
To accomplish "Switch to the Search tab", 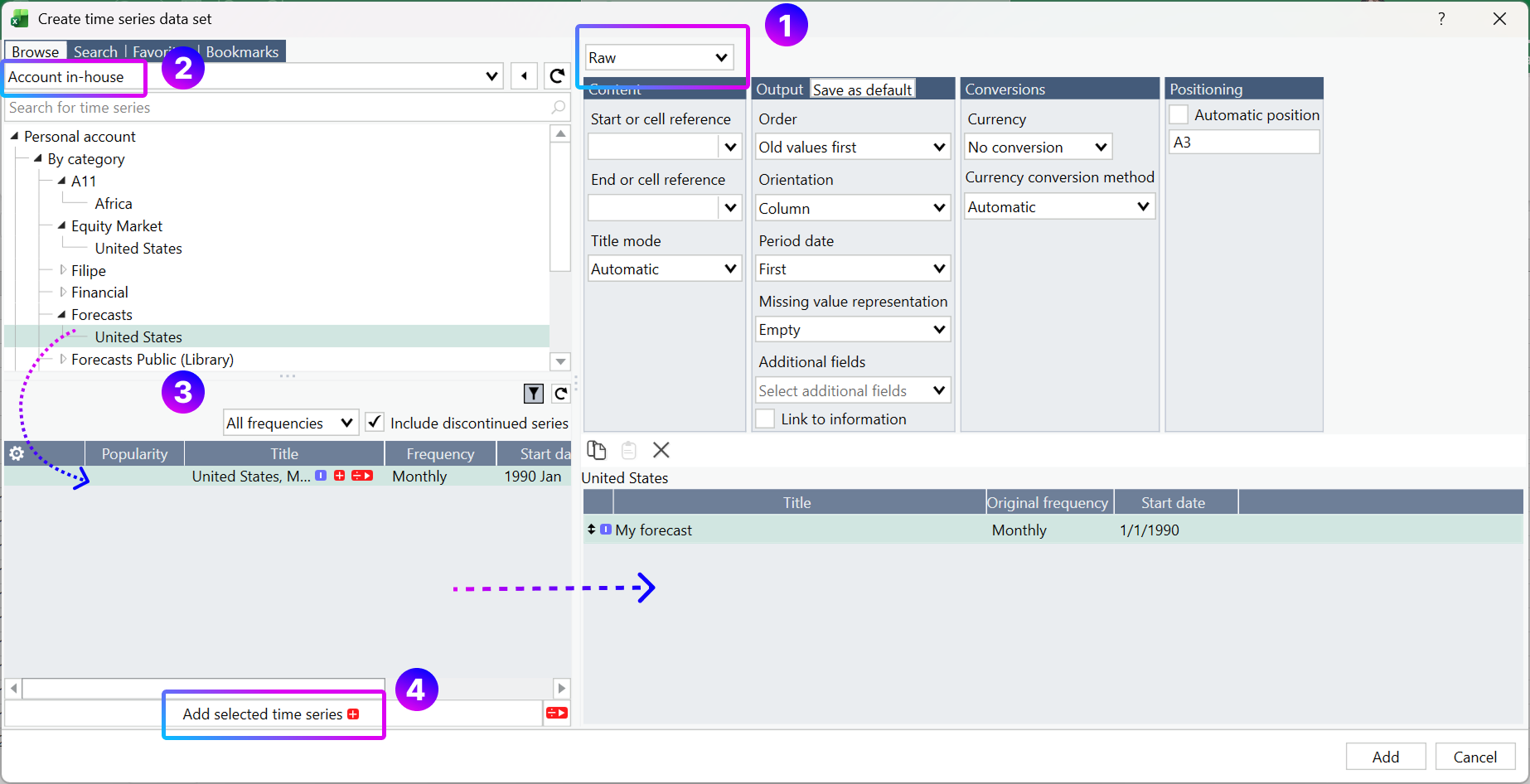I will coord(95,51).
